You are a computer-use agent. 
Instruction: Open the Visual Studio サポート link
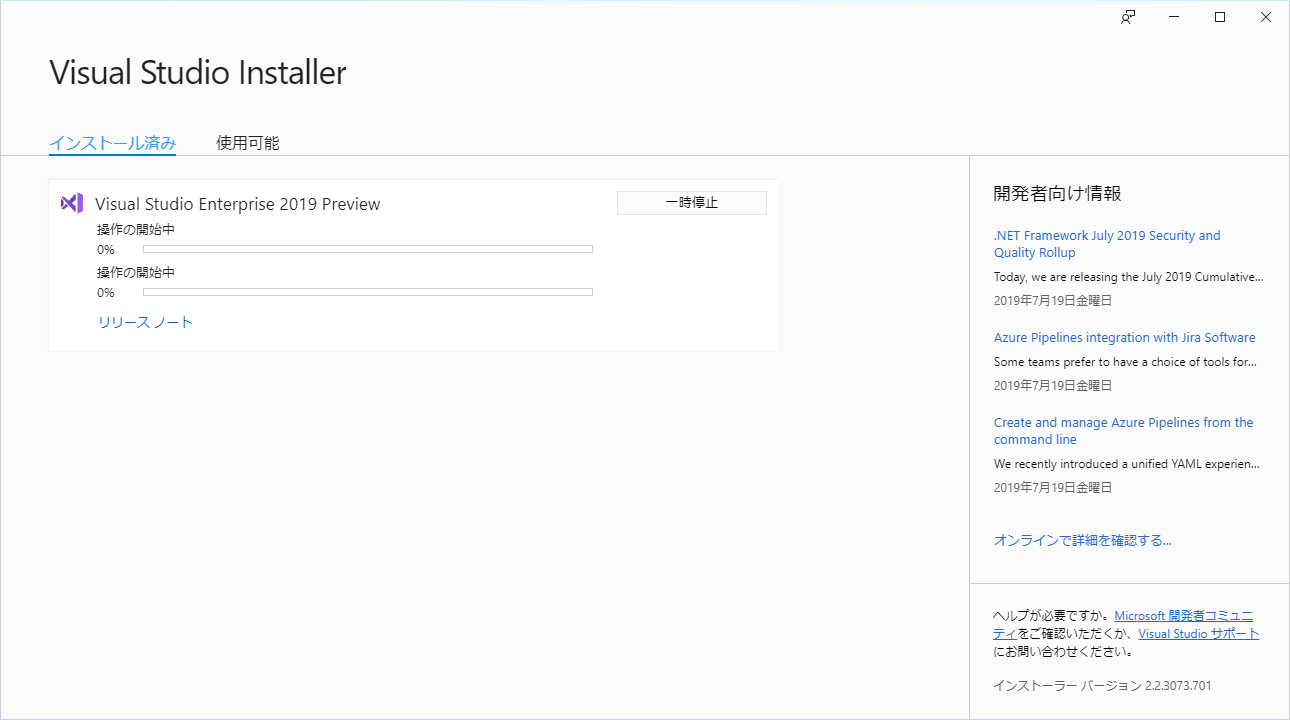tap(1199, 634)
